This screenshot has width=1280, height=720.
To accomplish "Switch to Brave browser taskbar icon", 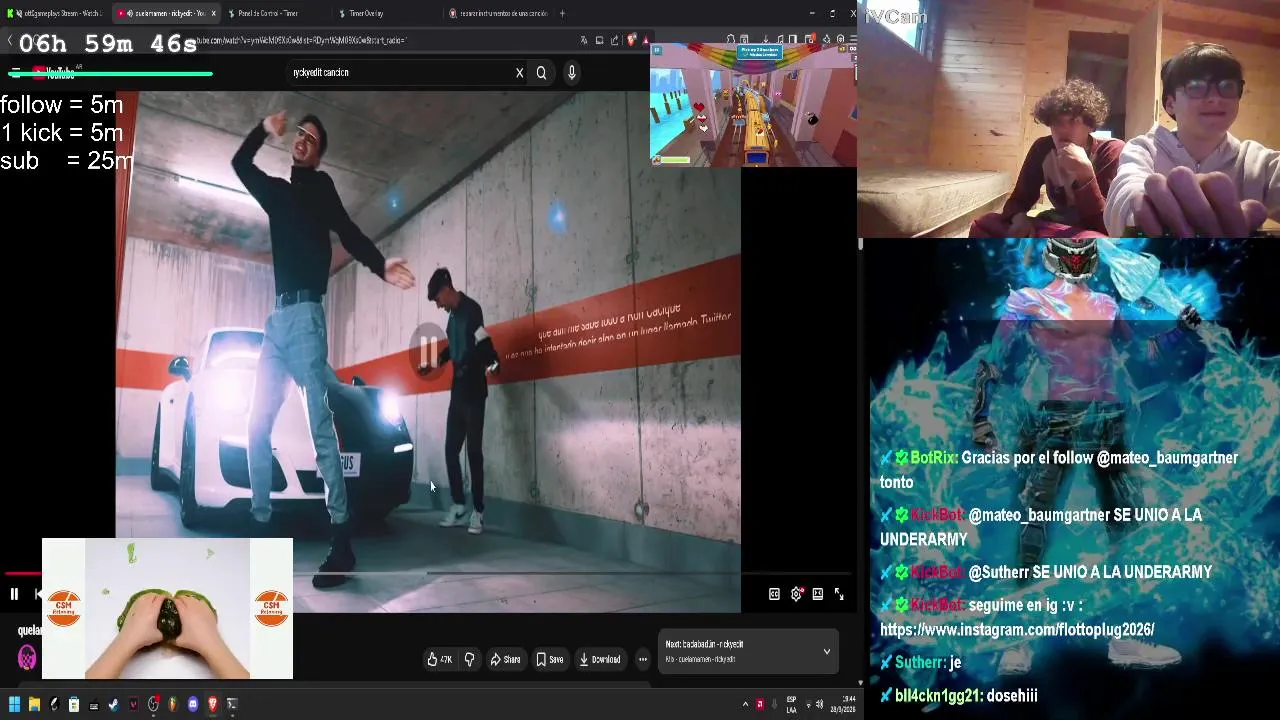I will pos(213,704).
